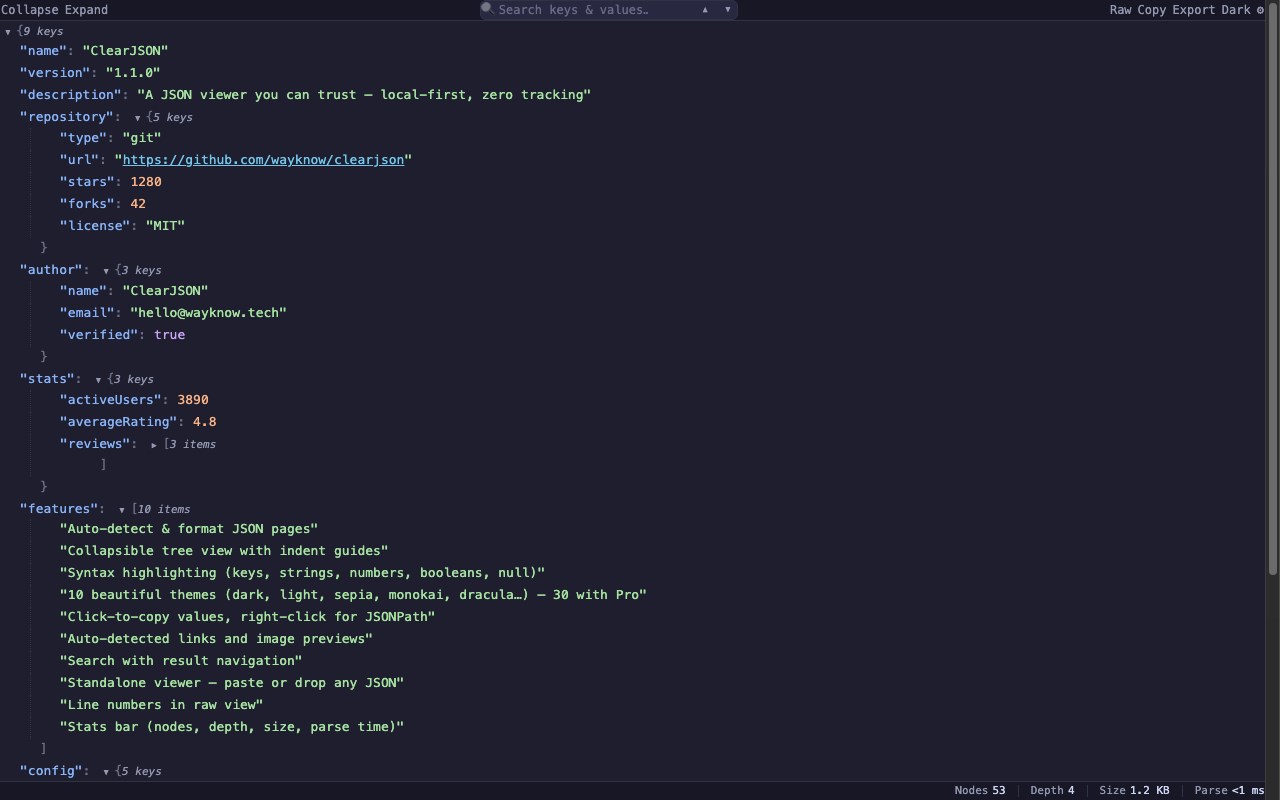Click the "author" key
Image resolution: width=1280 pixels, height=800 pixels.
pos(52,270)
